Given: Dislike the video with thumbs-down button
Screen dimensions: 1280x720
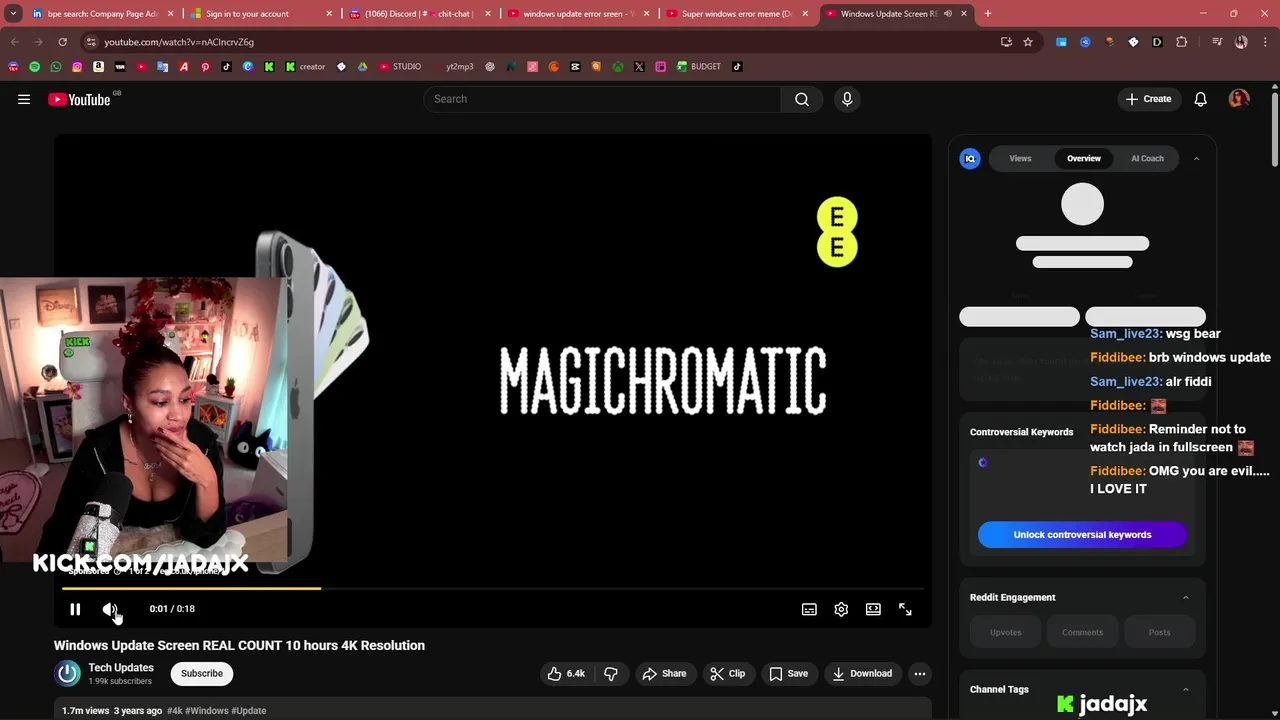Looking at the screenshot, I should 611,673.
